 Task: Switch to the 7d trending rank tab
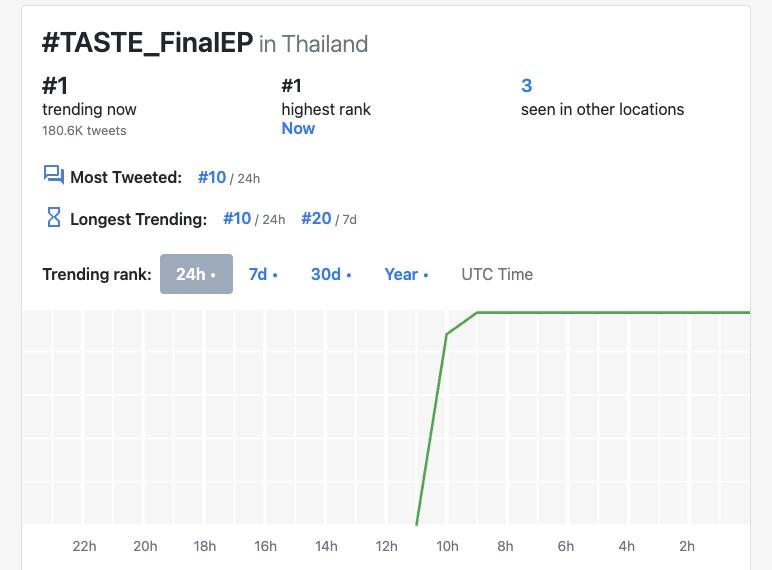(x=263, y=274)
